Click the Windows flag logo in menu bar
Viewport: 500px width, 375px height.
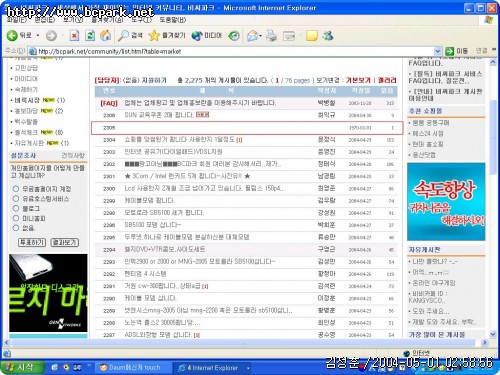point(488,20)
